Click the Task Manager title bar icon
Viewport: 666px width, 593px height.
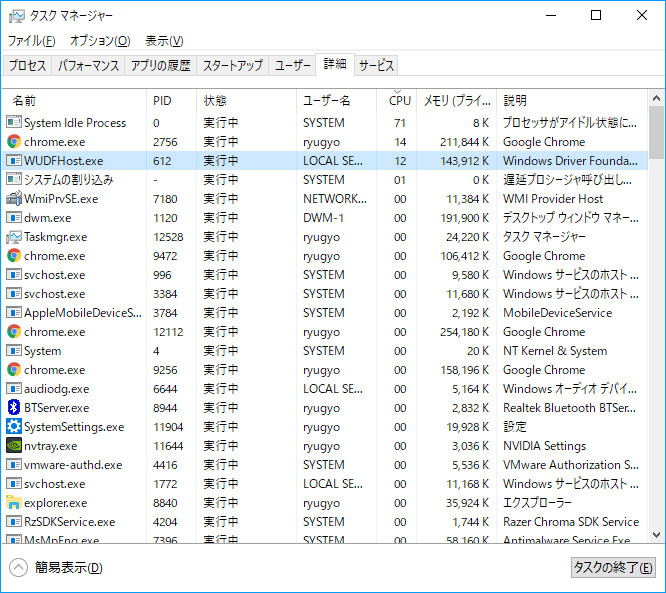tap(17, 16)
